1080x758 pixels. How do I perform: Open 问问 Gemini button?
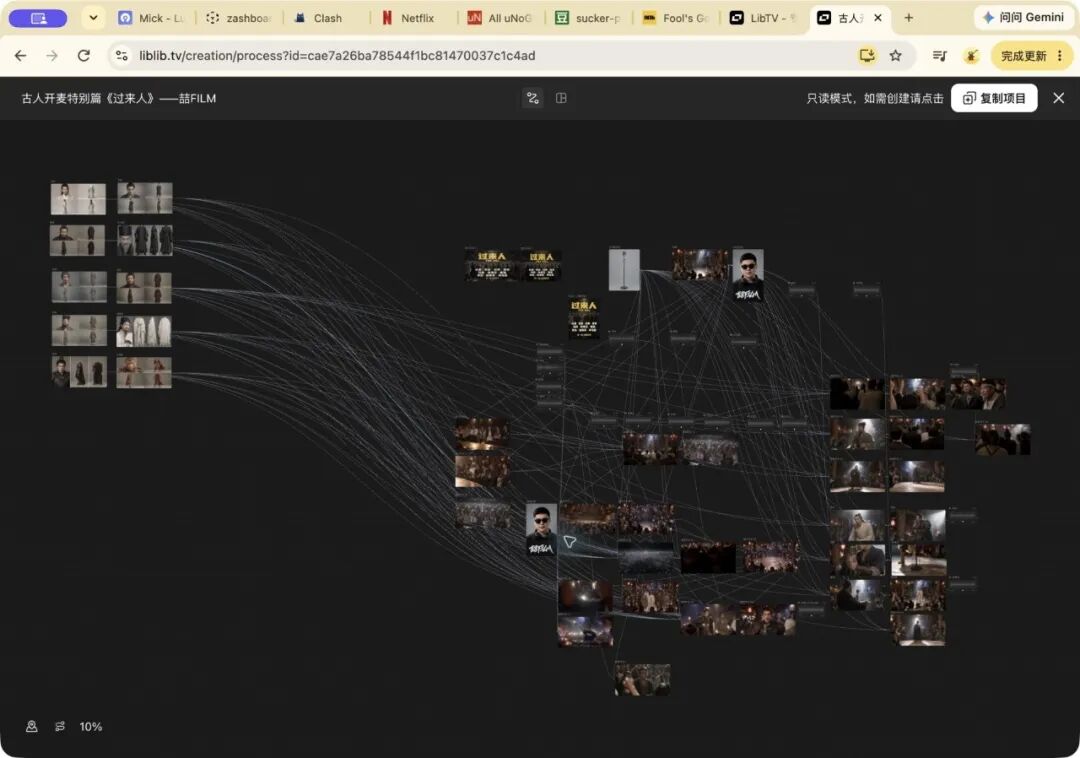click(x=1024, y=18)
